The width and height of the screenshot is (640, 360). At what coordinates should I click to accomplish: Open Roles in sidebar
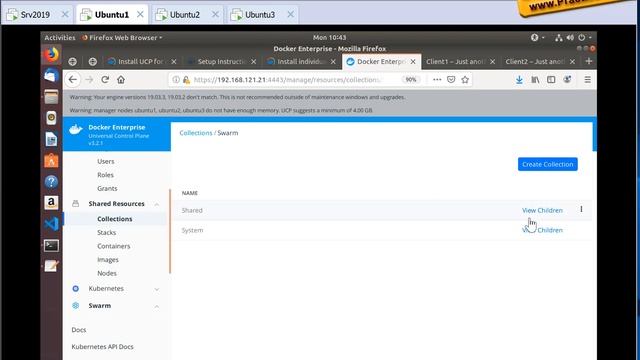pyautogui.click(x=105, y=175)
